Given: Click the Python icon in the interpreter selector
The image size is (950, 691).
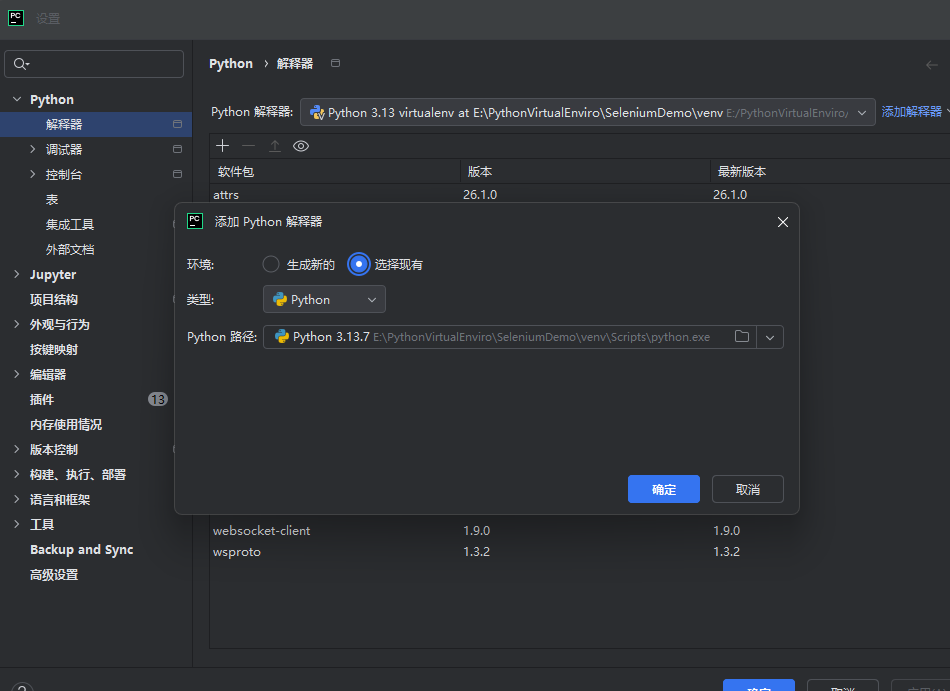Looking at the screenshot, I should pyautogui.click(x=317, y=112).
